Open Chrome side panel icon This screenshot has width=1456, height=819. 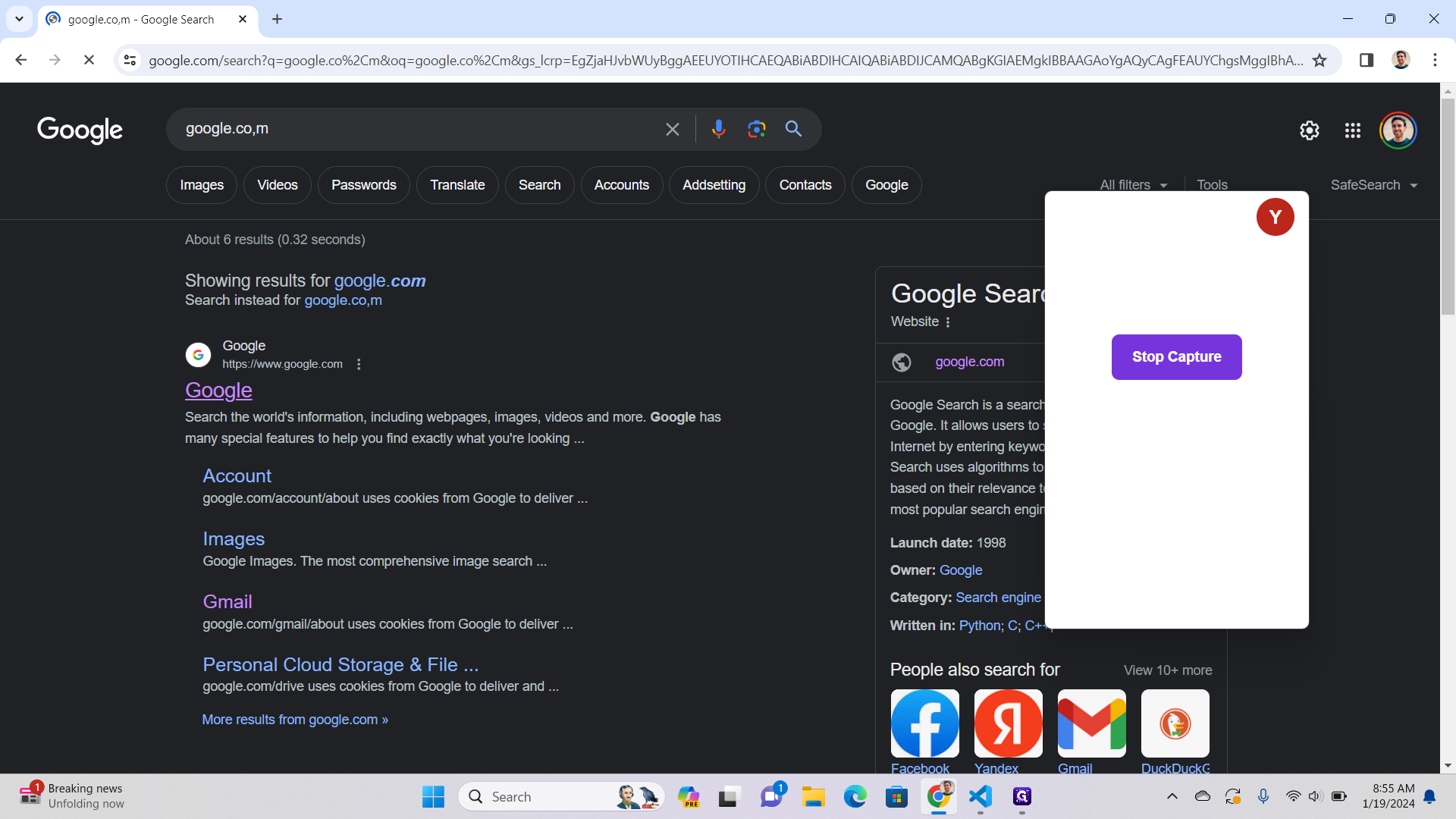pos(1366,60)
